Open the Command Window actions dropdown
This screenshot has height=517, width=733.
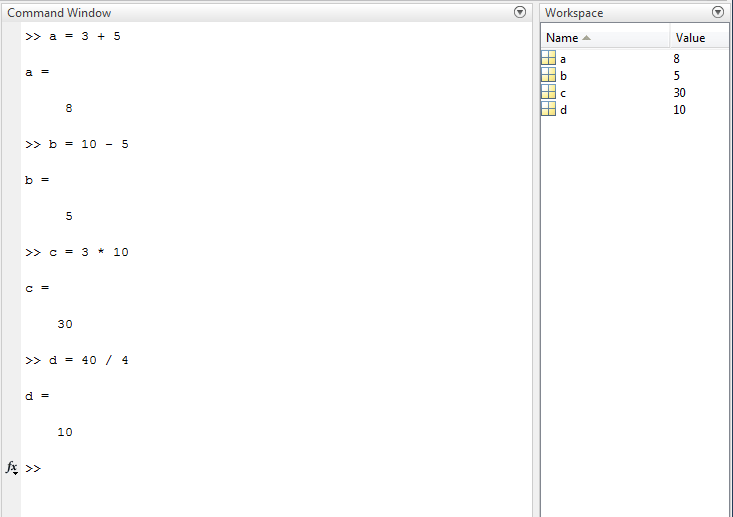[x=519, y=12]
